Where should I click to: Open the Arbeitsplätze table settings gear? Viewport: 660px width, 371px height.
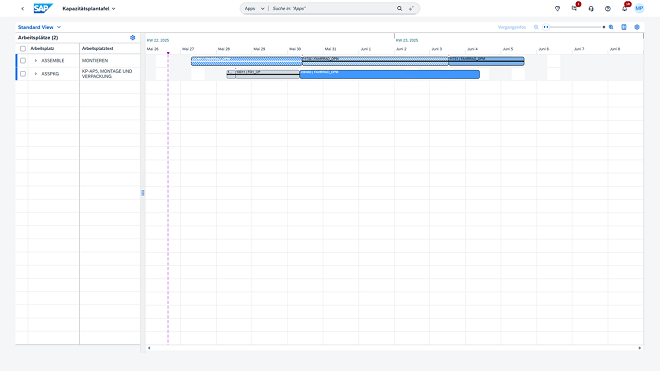[x=133, y=37]
